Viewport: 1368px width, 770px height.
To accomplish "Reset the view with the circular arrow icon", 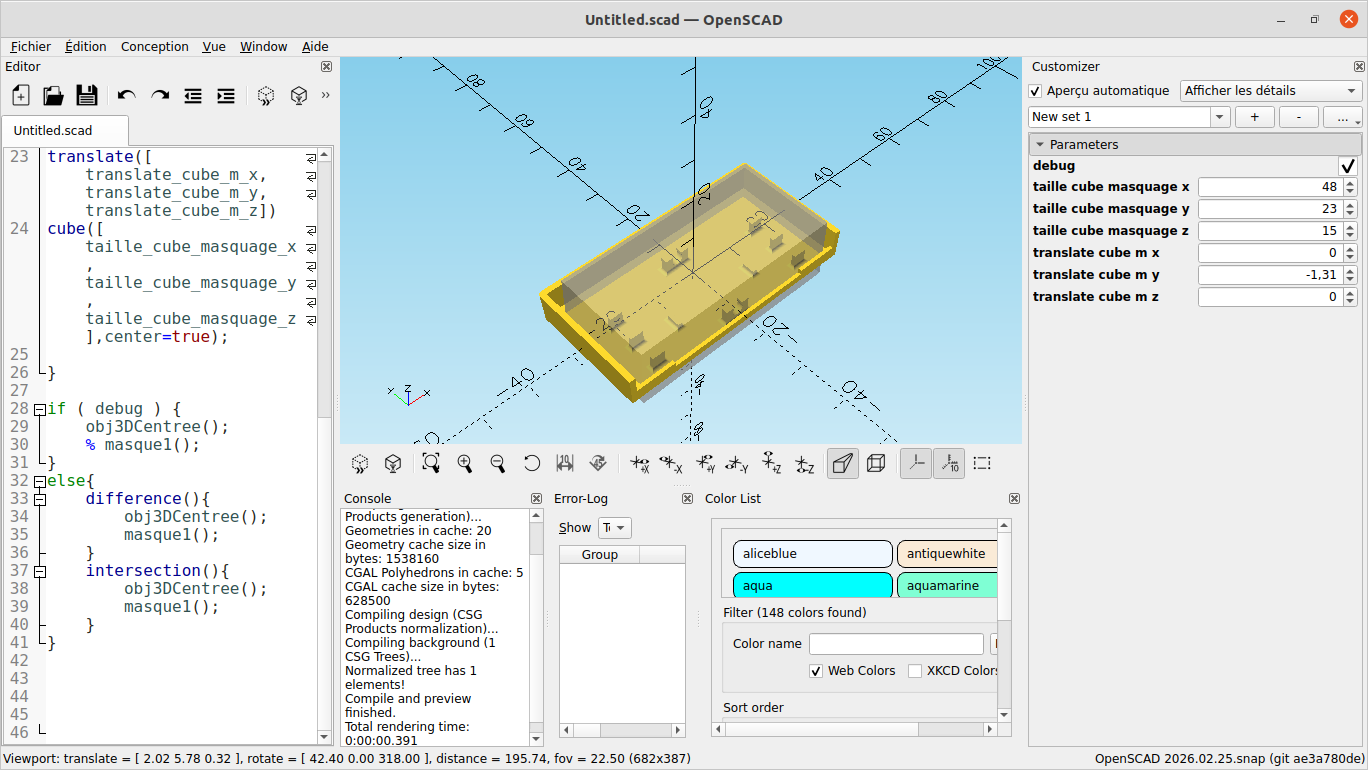I will [x=532, y=463].
